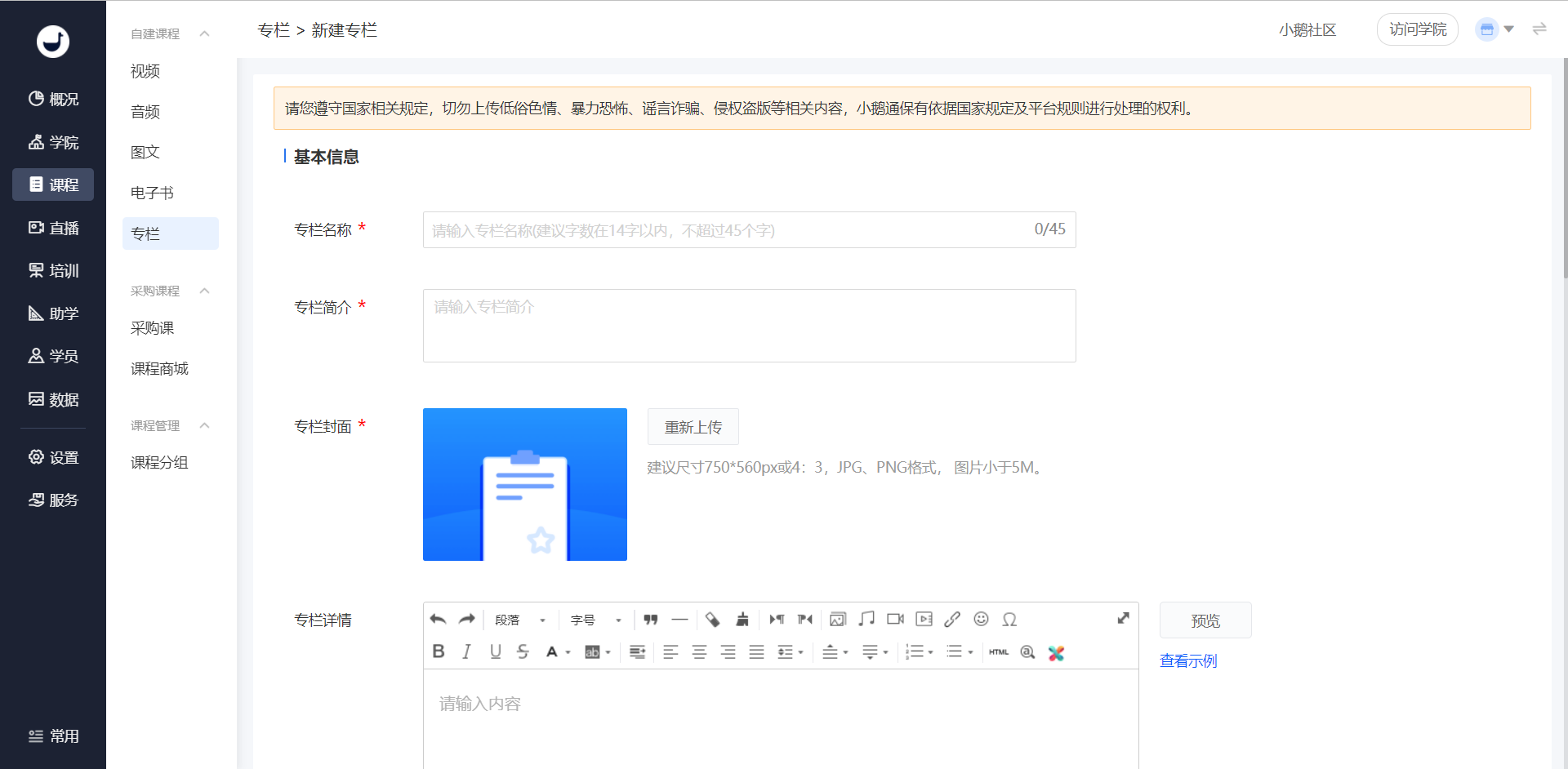Insert audio with the music note icon
Screen dimensions: 1568x769
(x=866, y=620)
